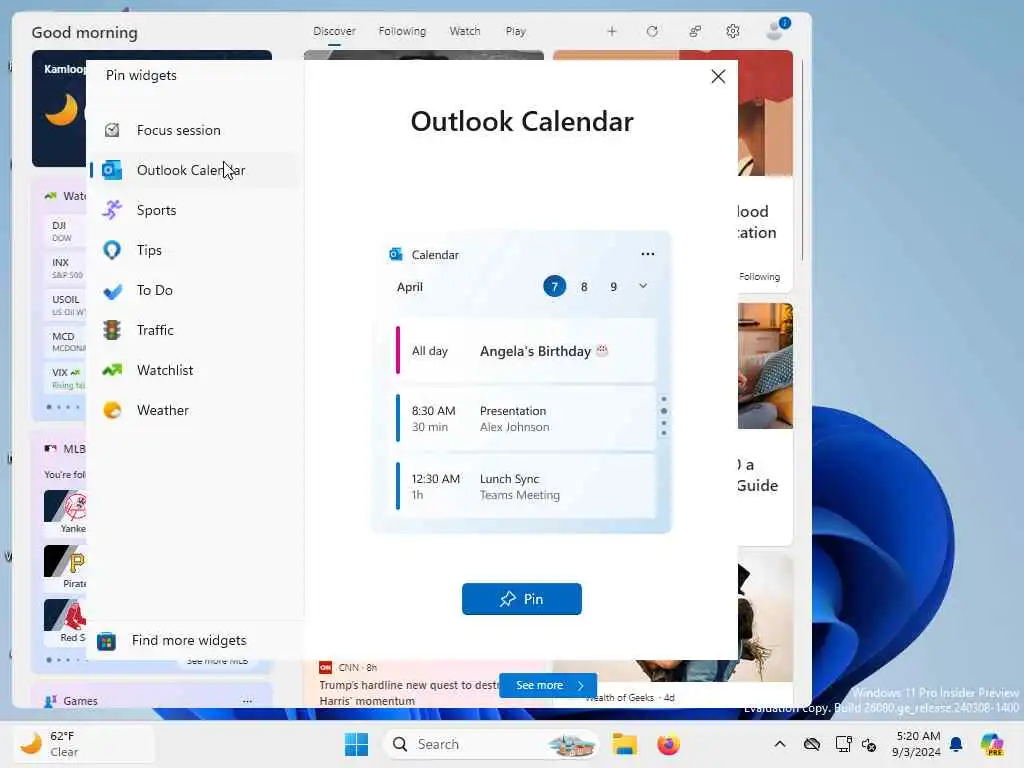The height and width of the screenshot is (768, 1024).
Task: Select day 8 in calendar preview
Action: pyautogui.click(x=584, y=287)
